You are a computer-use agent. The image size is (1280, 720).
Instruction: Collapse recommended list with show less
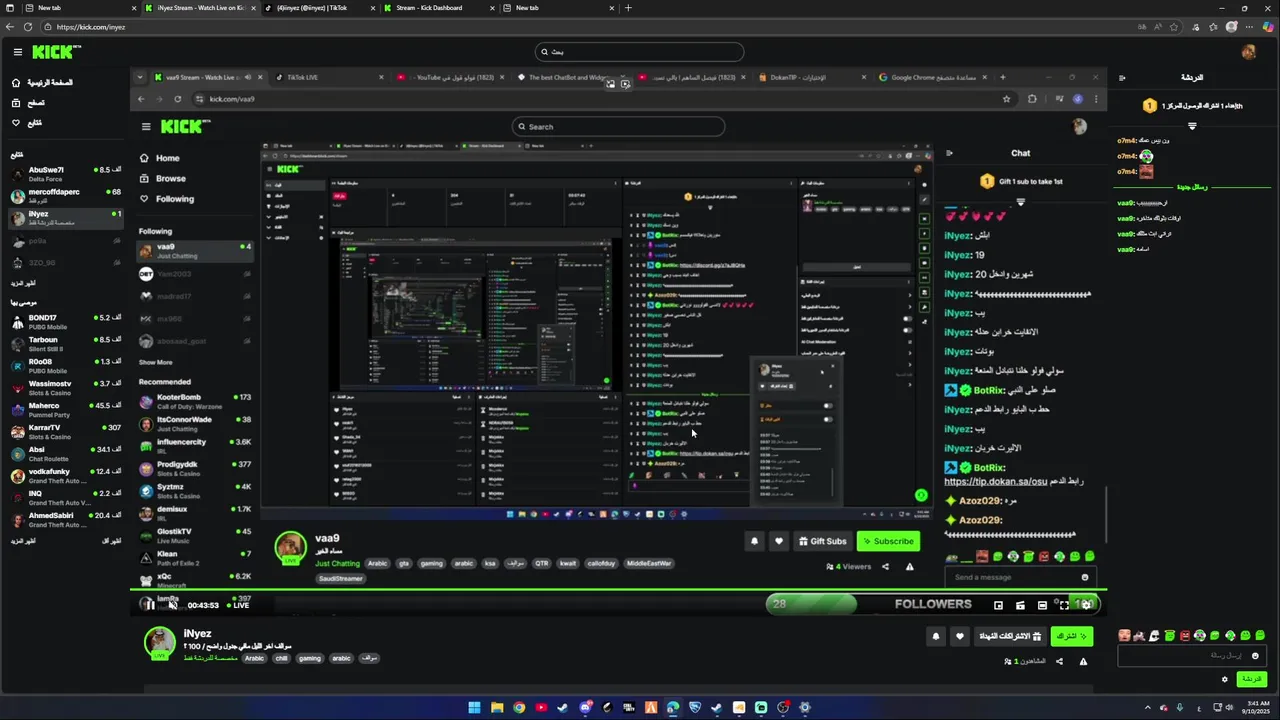tap(112, 541)
